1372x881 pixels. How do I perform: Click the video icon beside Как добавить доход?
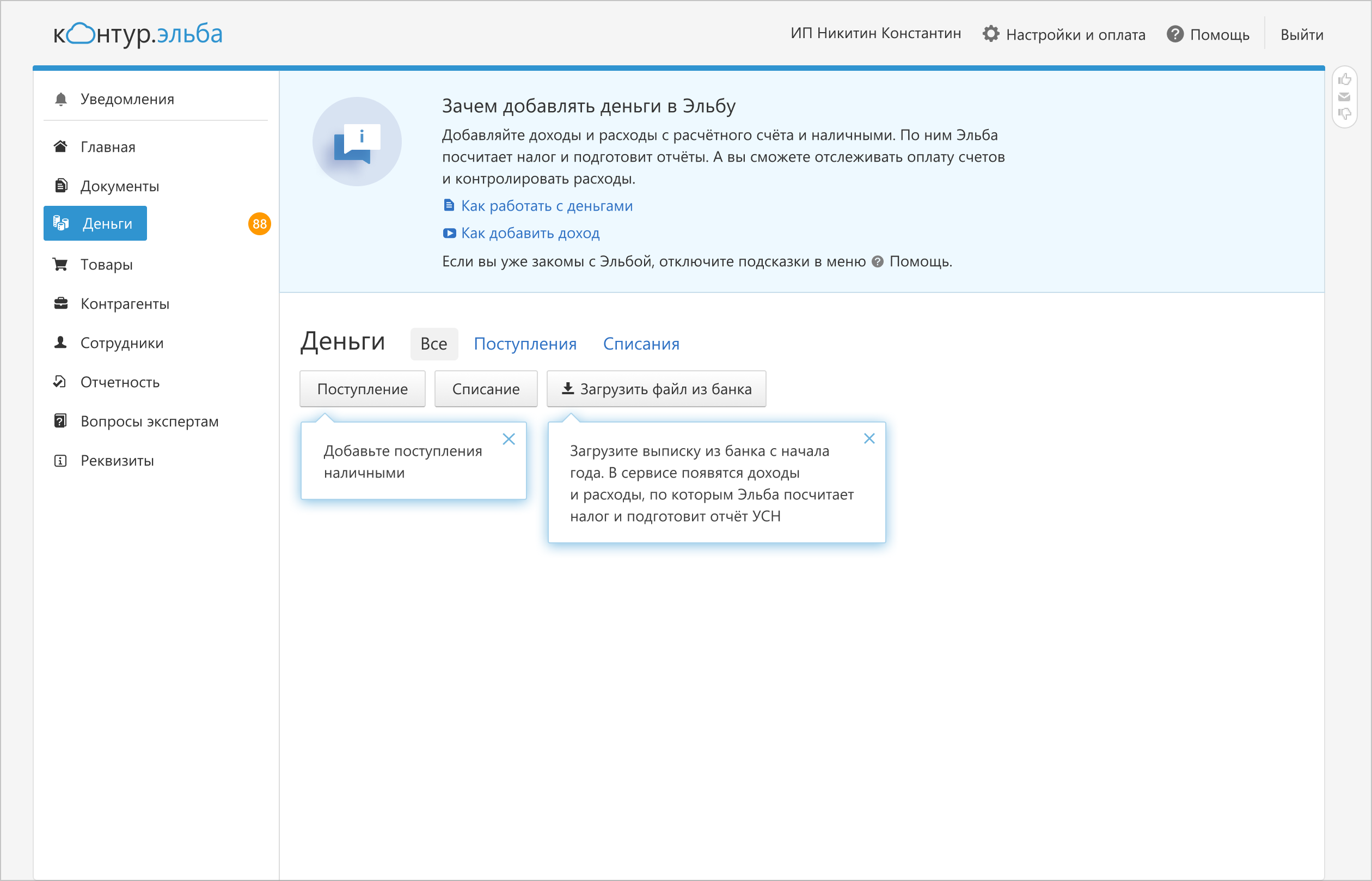(x=450, y=233)
